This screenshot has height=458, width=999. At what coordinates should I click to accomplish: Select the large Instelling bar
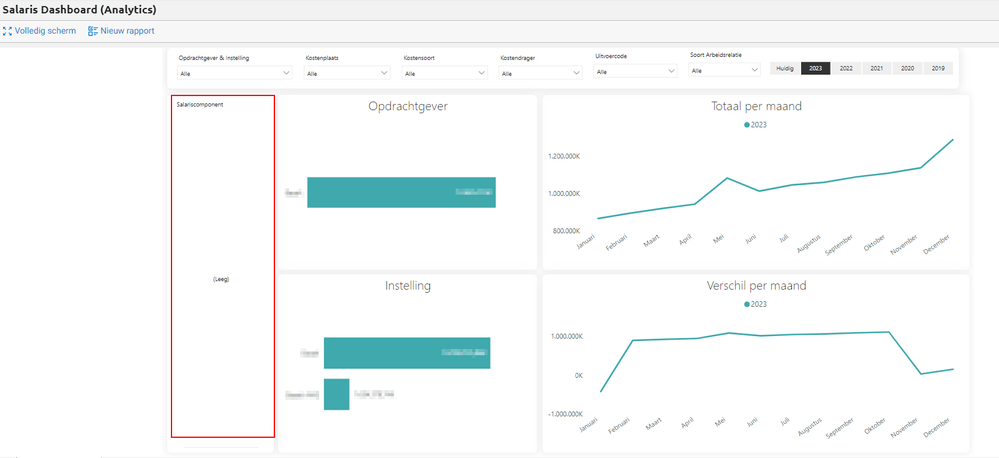click(406, 353)
